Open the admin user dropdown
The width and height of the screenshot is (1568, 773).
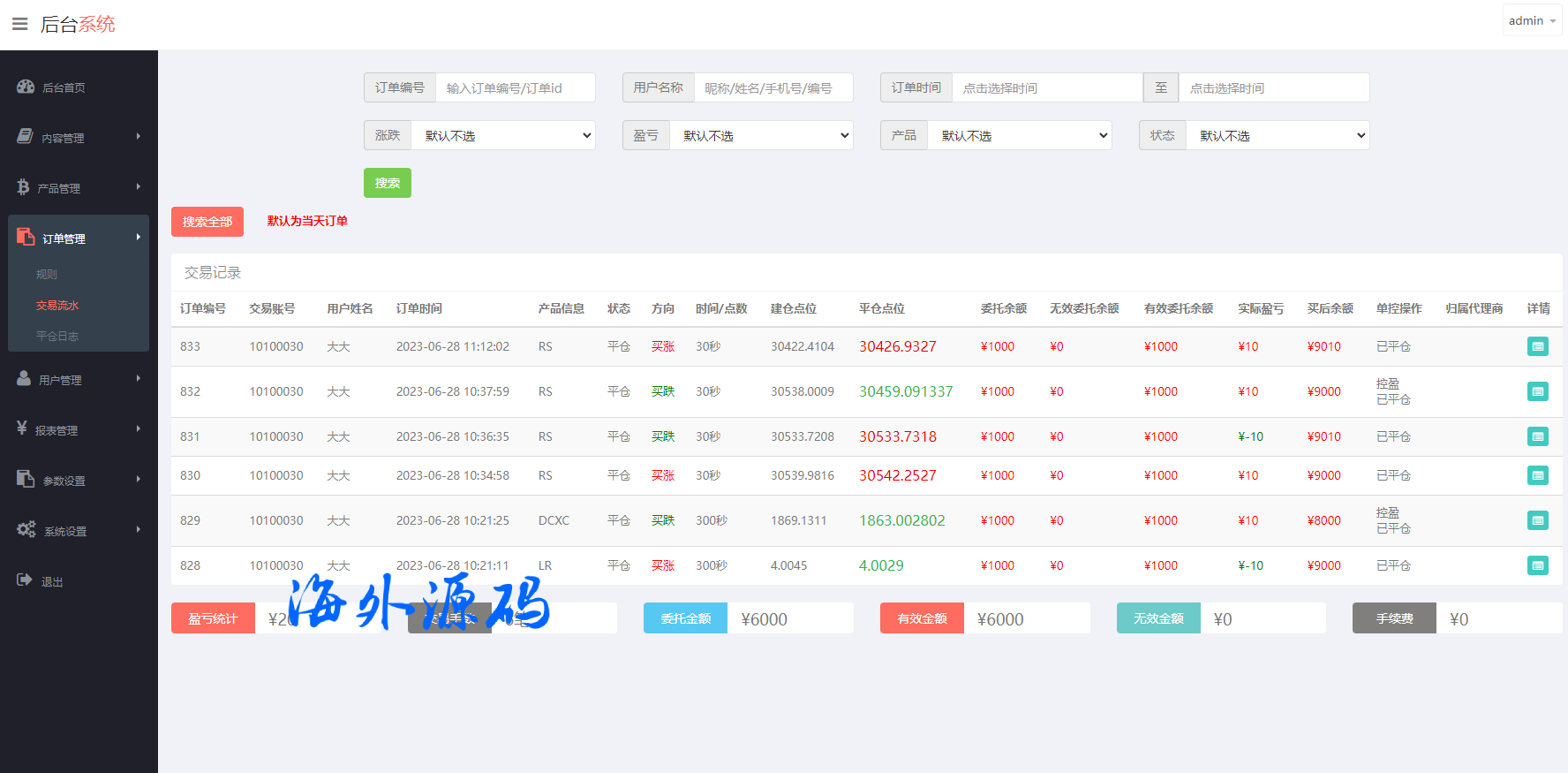(x=1532, y=20)
